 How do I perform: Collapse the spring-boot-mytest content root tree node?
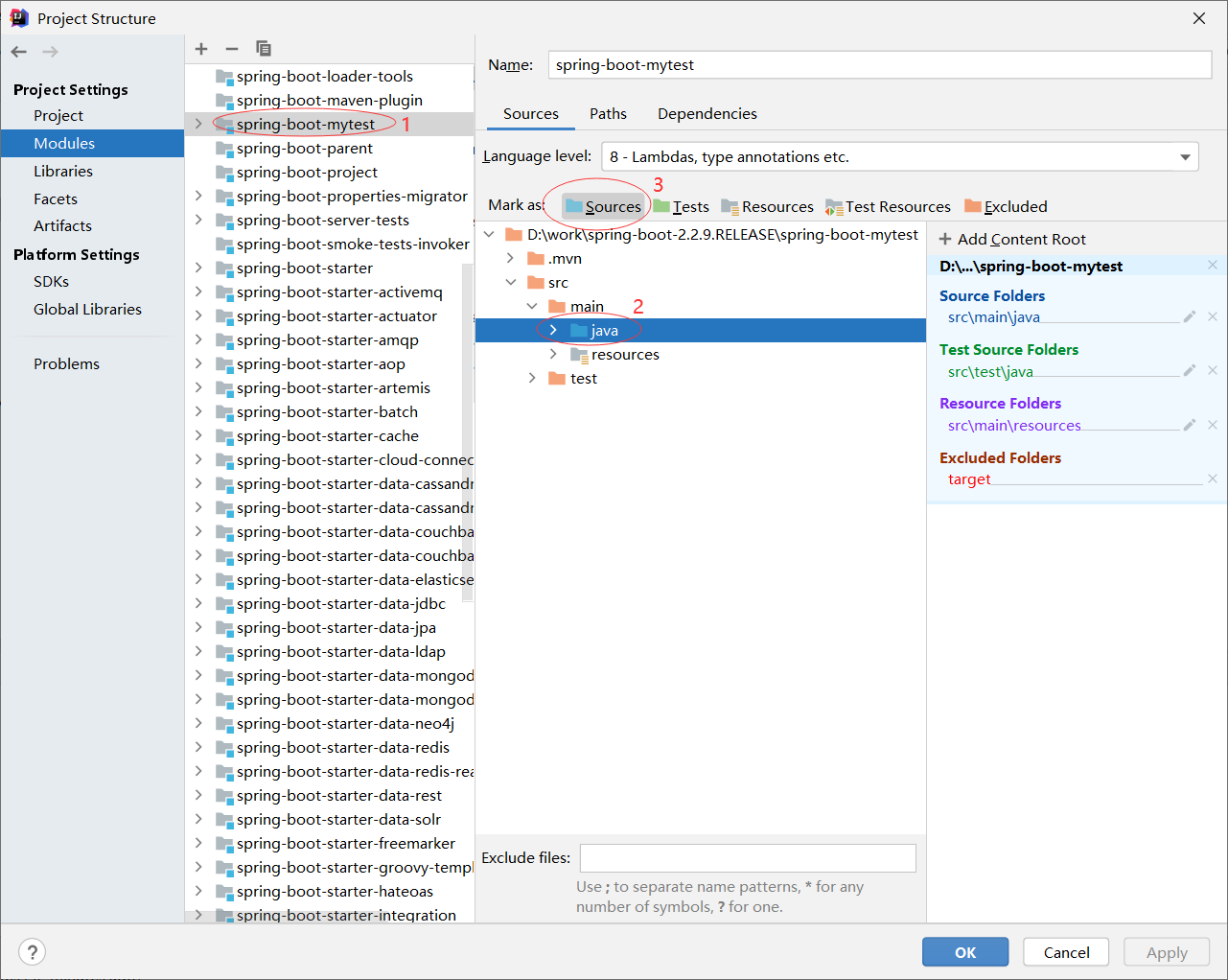489,235
